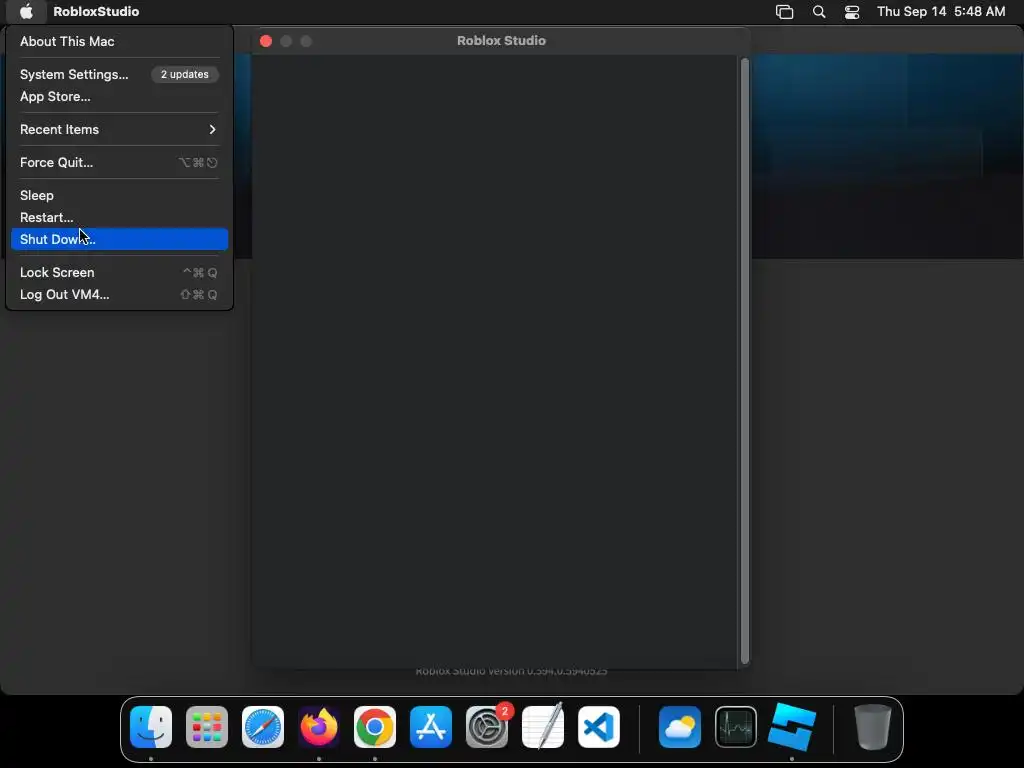Open Finder from the Dock

tap(151, 727)
